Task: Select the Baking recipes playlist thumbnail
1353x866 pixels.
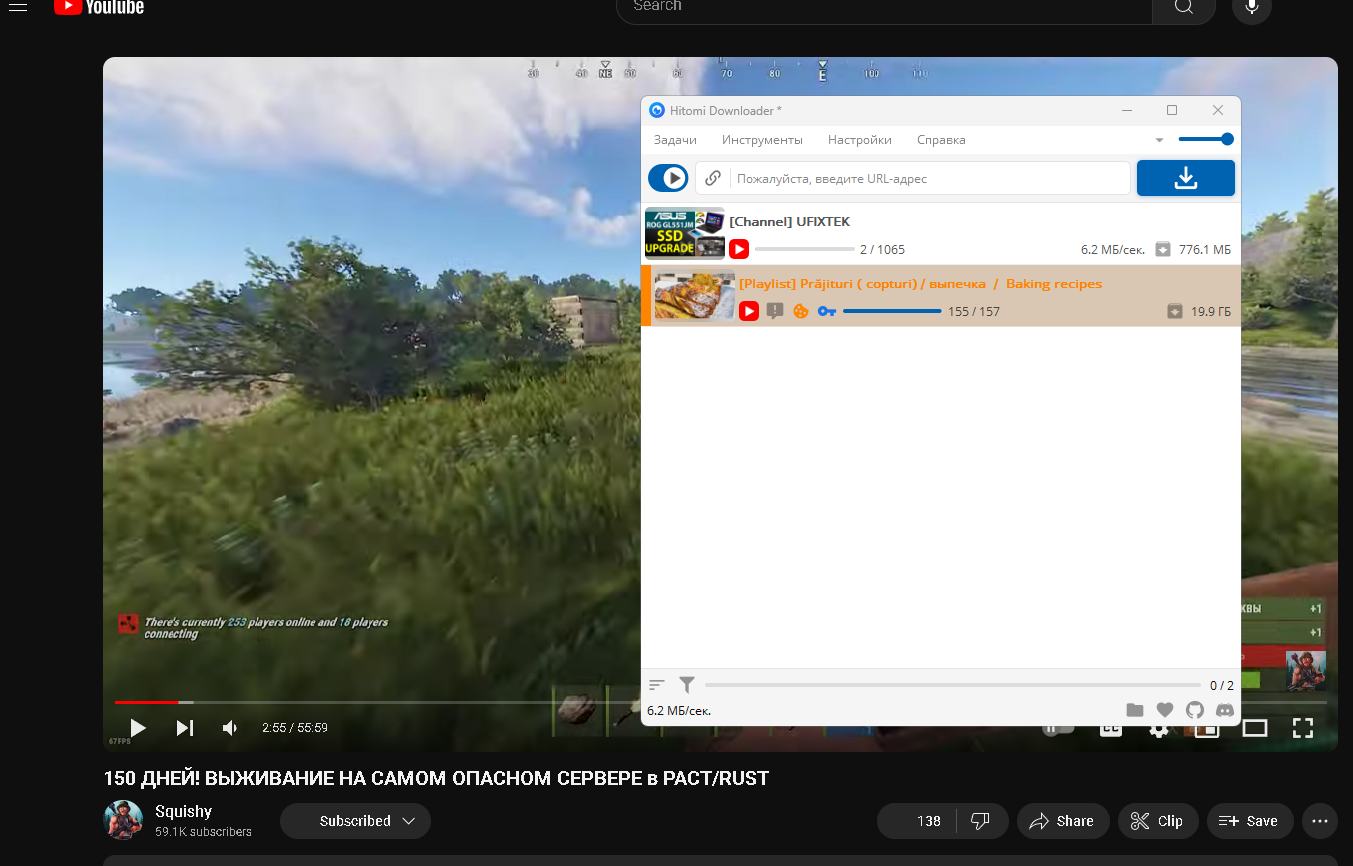Action: (695, 296)
